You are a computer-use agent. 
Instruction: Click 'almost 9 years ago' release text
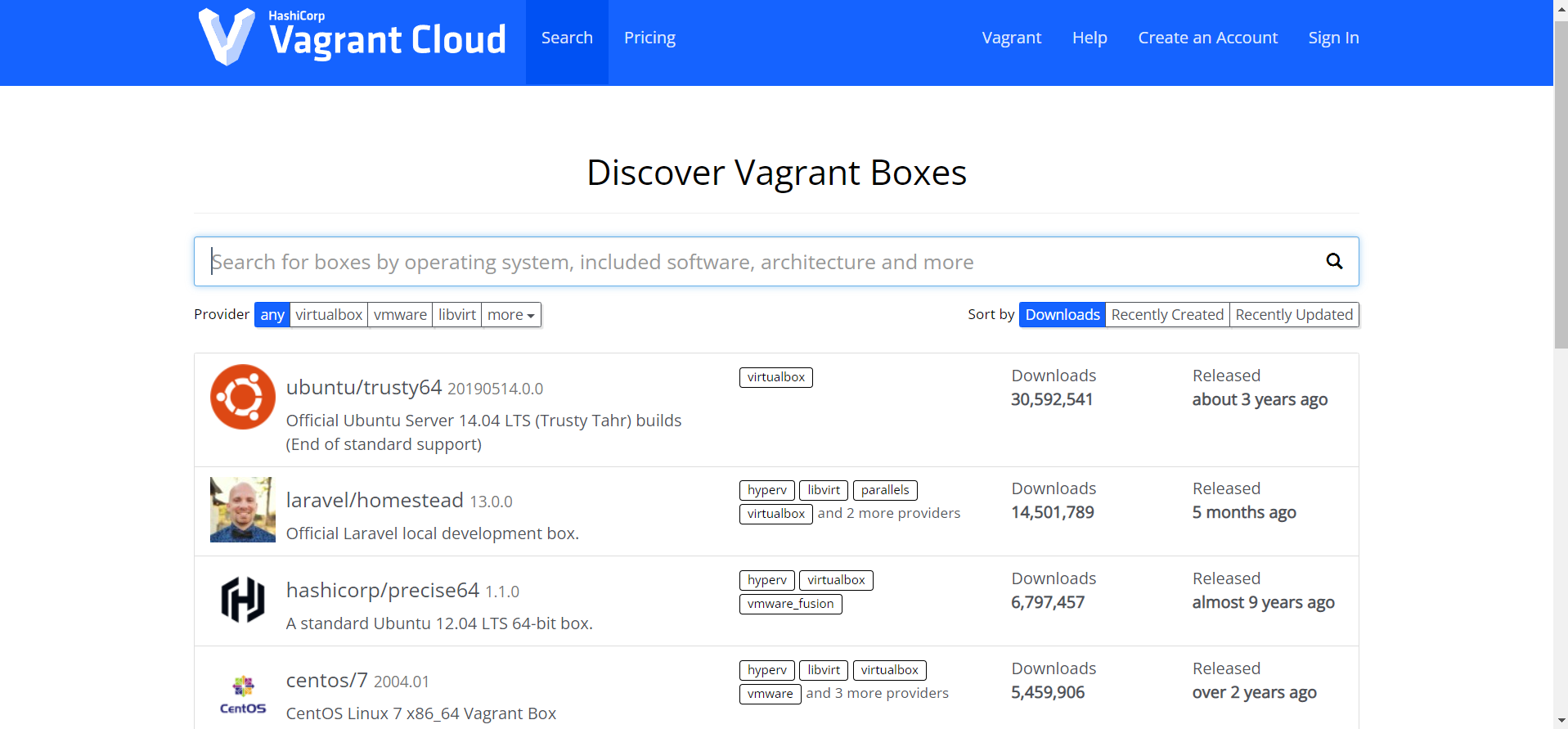point(1263,602)
